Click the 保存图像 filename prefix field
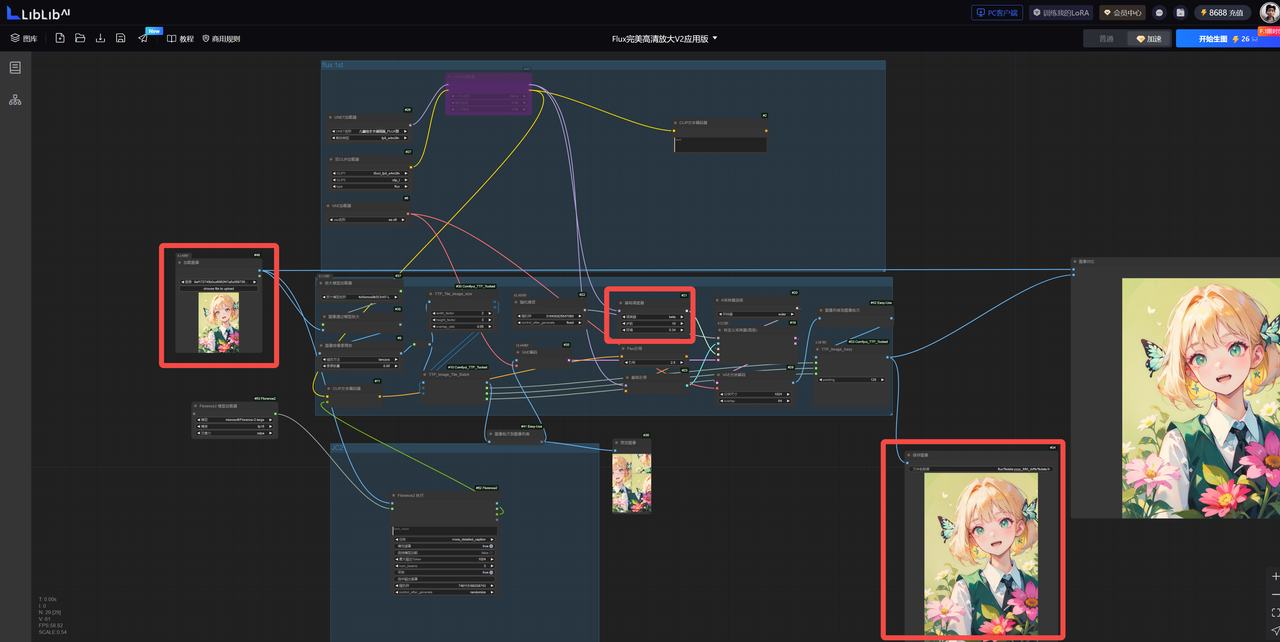This screenshot has height=642, width=1280. click(x=981, y=468)
